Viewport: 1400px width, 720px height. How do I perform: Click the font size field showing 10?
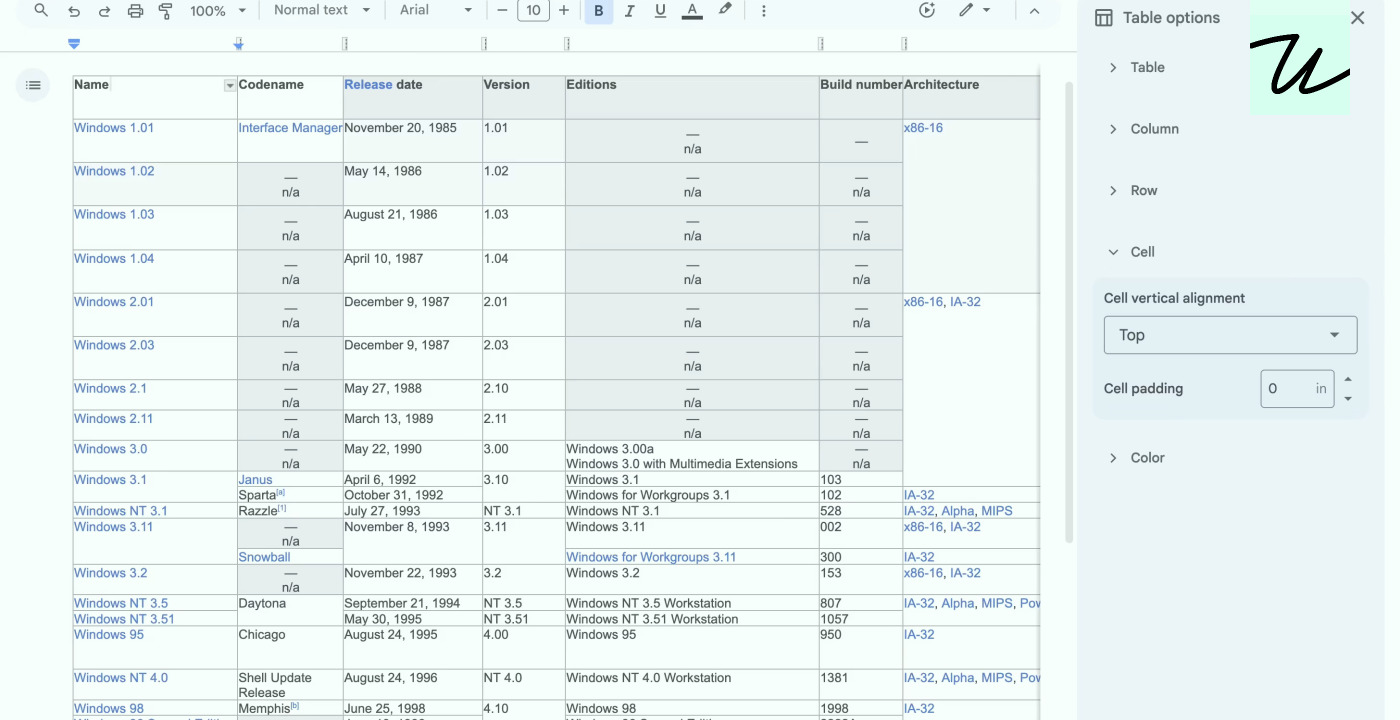pos(533,10)
